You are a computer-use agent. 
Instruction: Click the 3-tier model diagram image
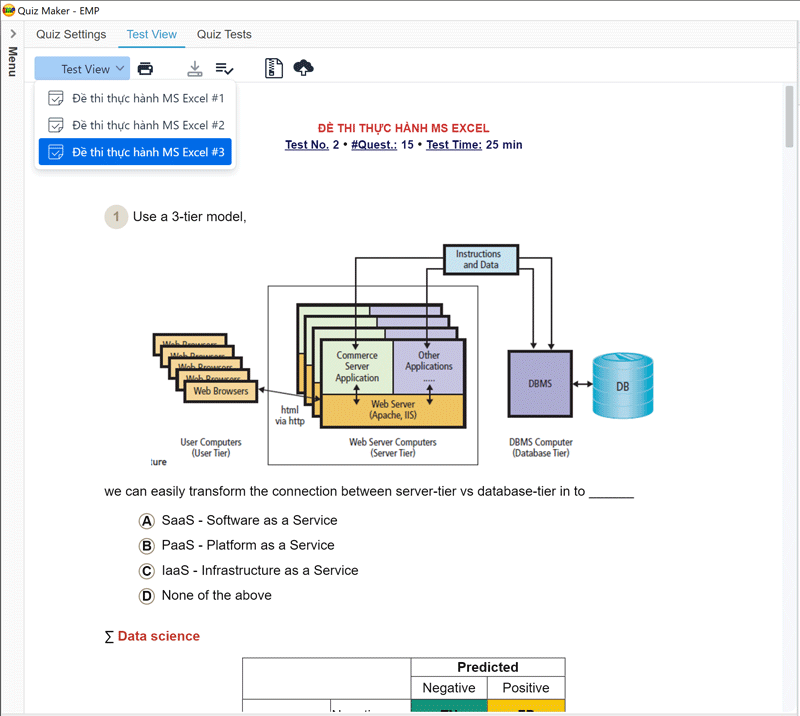[403, 356]
